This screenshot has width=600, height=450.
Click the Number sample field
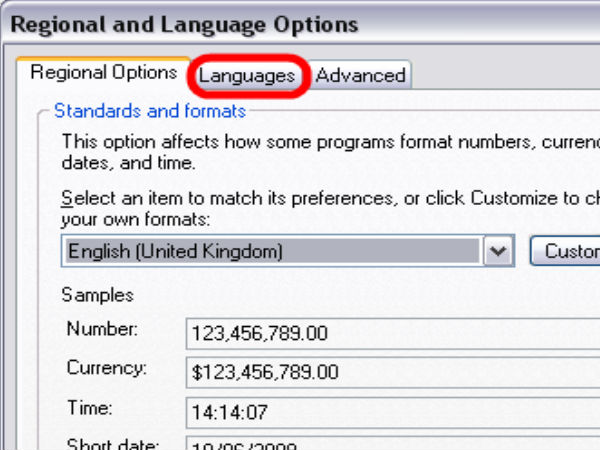point(390,333)
